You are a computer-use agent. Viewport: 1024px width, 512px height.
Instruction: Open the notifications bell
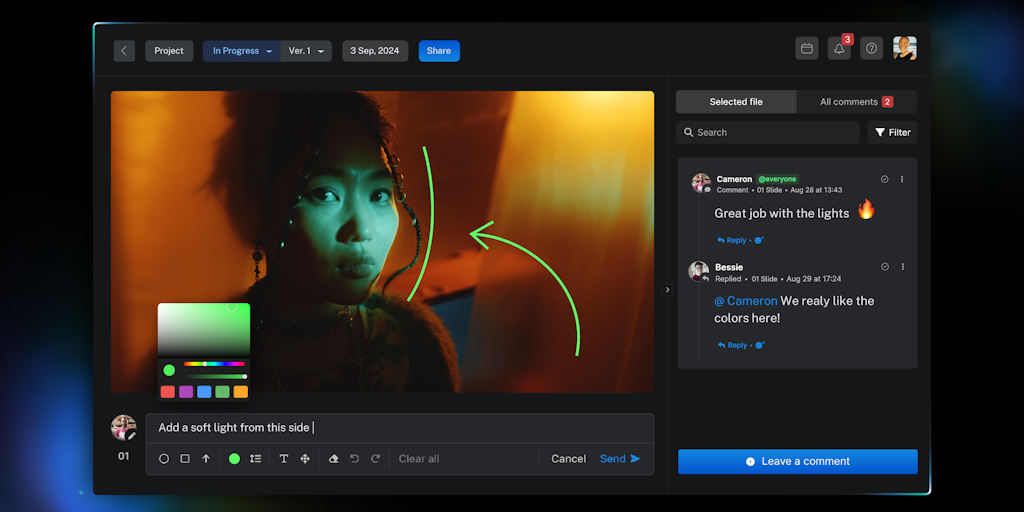tap(839, 49)
